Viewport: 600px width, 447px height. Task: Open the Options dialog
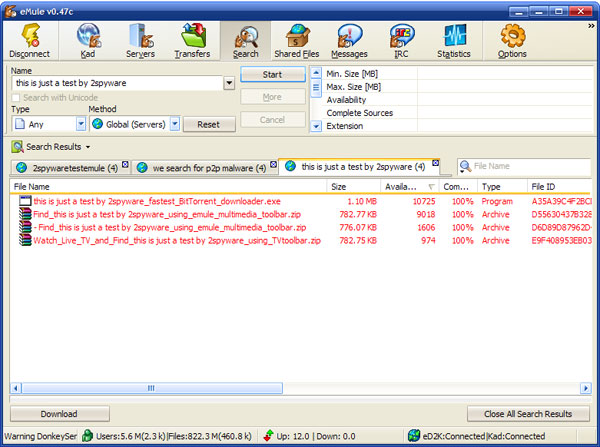pyautogui.click(x=512, y=41)
